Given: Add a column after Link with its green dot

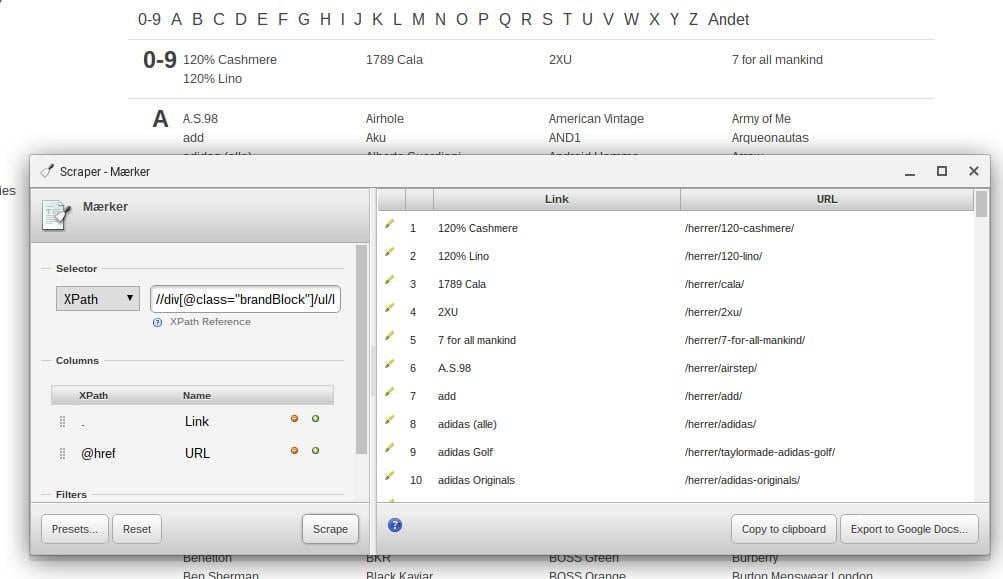Looking at the screenshot, I should coord(315,418).
